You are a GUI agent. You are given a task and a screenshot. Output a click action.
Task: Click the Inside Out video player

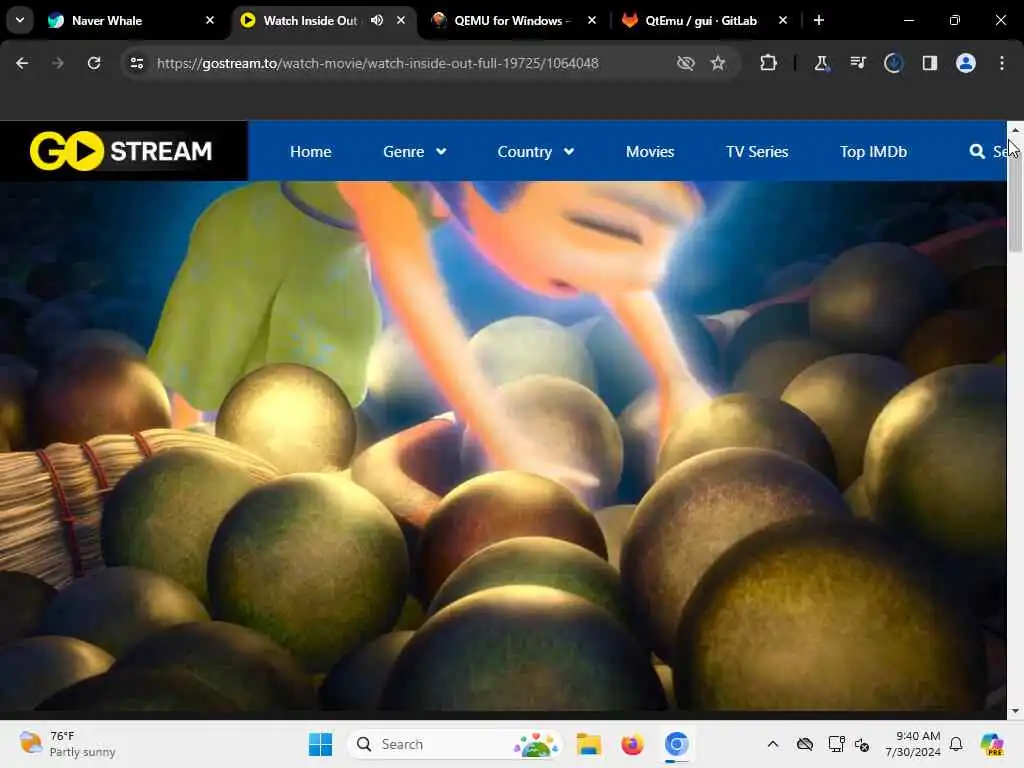pyautogui.click(x=503, y=445)
